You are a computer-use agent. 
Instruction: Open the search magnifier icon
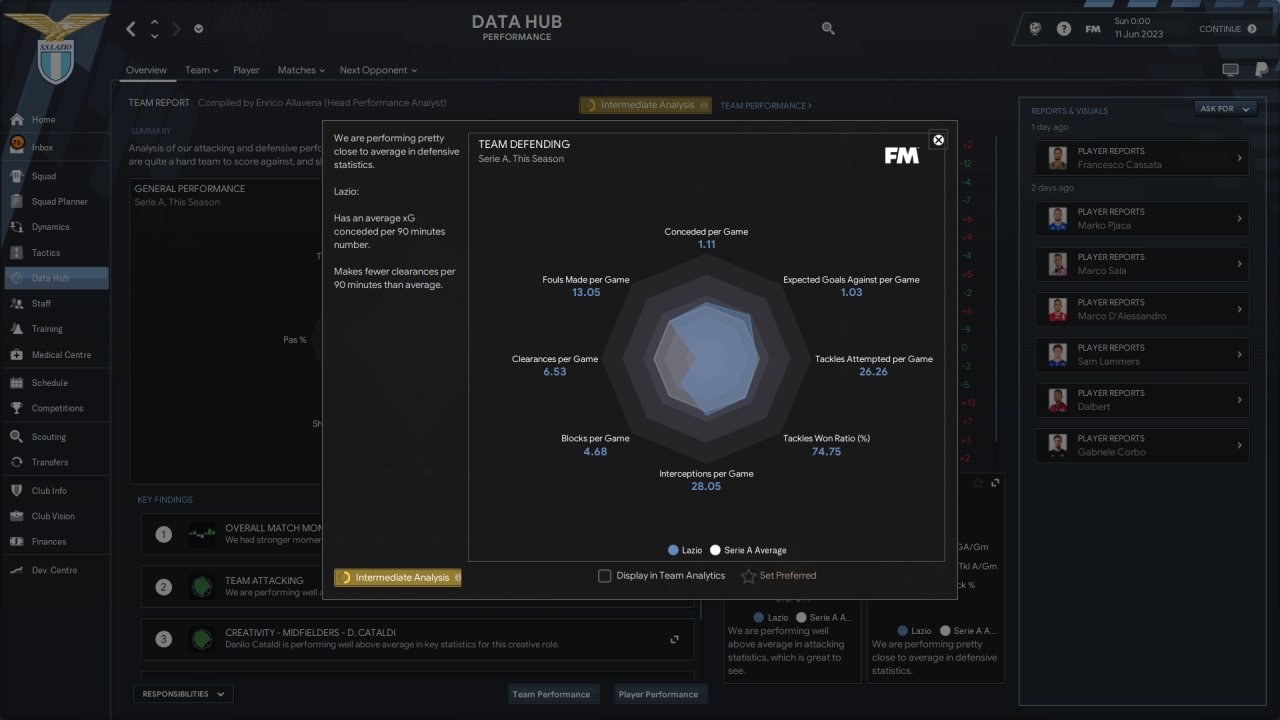828,29
